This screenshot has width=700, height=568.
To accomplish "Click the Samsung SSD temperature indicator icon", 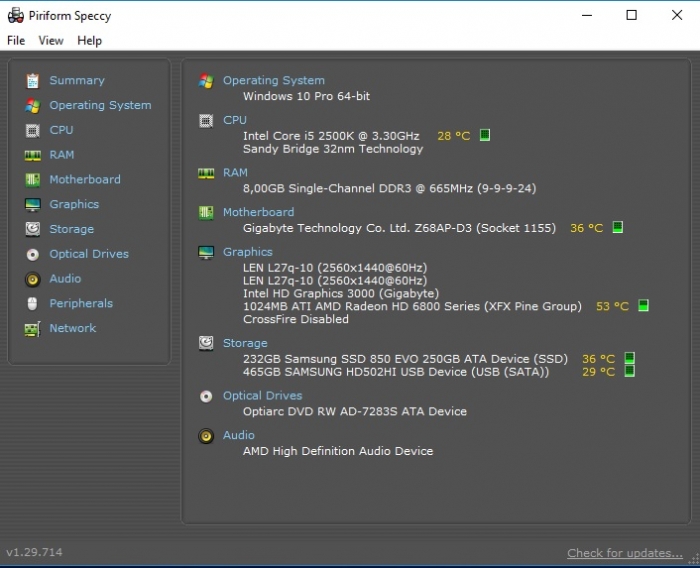I will pyautogui.click(x=629, y=358).
